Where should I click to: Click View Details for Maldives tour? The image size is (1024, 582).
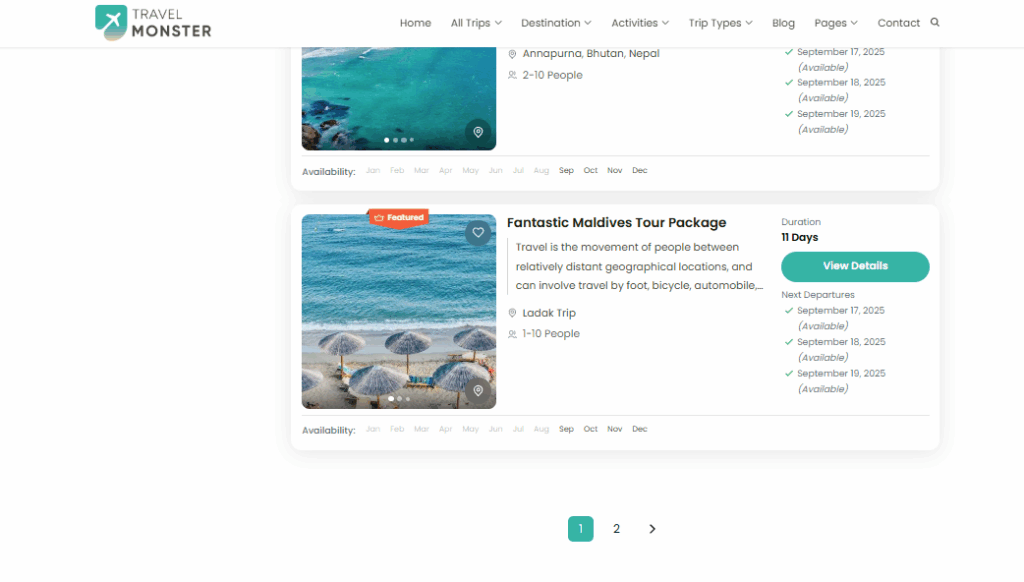[x=855, y=266]
